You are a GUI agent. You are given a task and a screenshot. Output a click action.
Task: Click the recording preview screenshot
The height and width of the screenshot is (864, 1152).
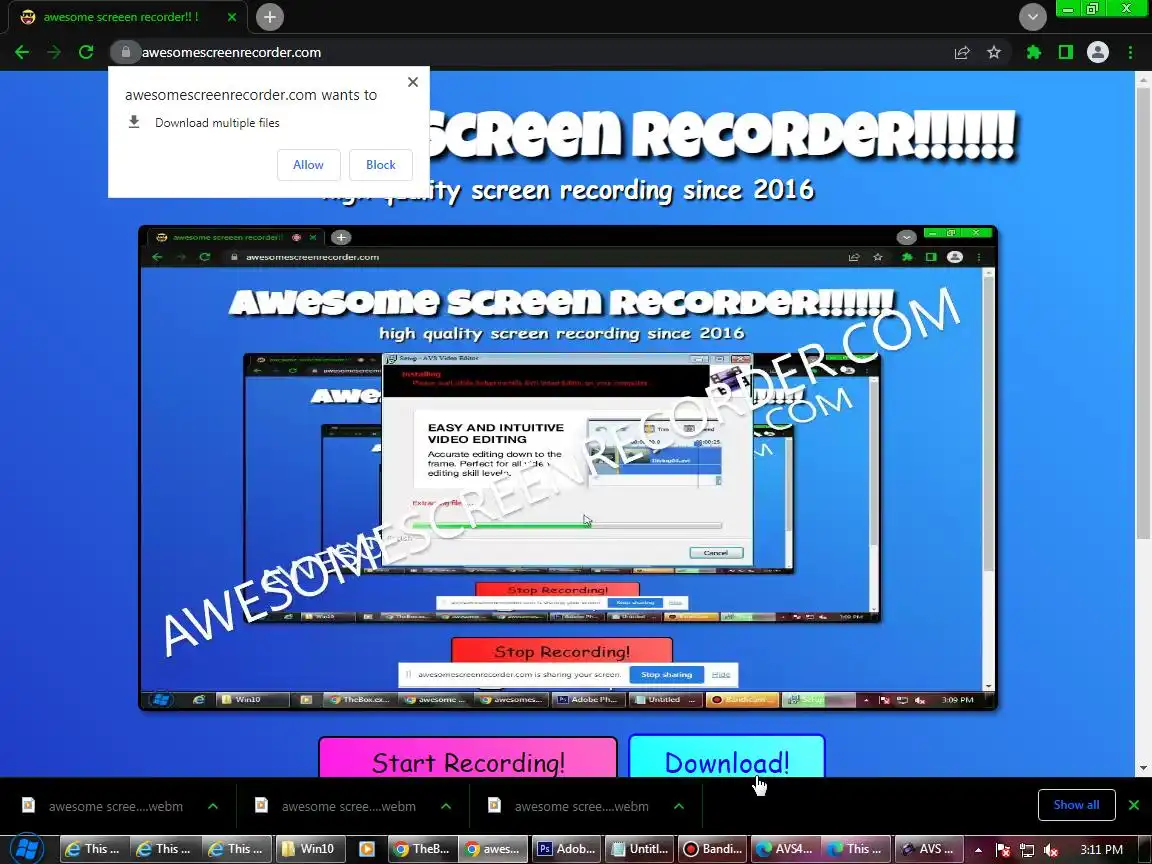pyautogui.click(x=568, y=467)
